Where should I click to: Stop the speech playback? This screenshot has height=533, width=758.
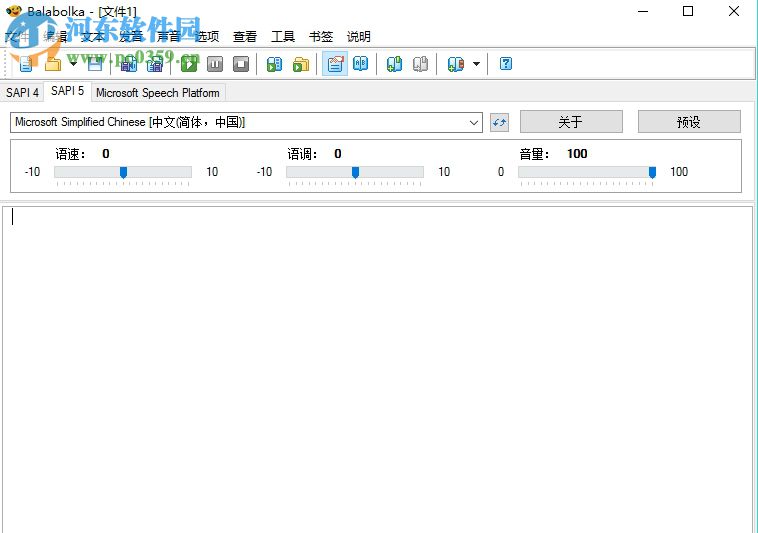(x=241, y=64)
